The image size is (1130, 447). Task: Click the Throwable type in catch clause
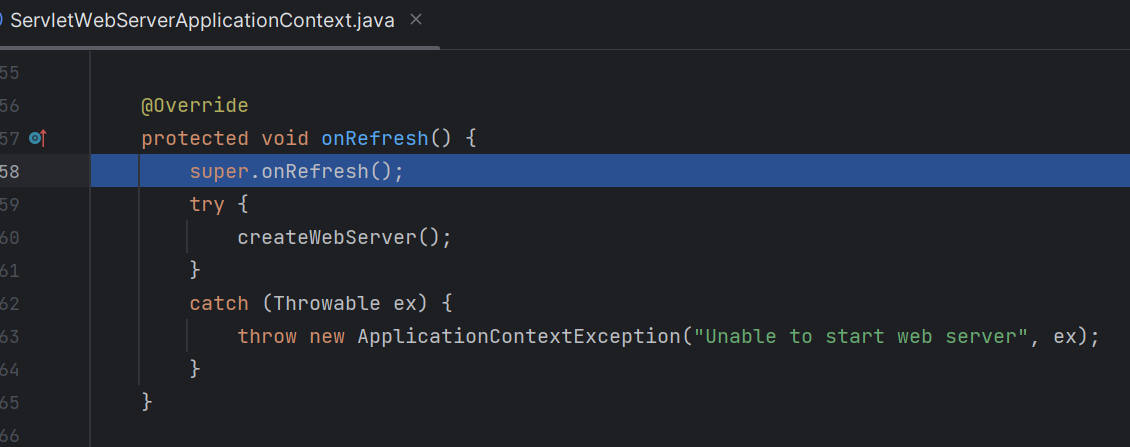(x=326, y=303)
